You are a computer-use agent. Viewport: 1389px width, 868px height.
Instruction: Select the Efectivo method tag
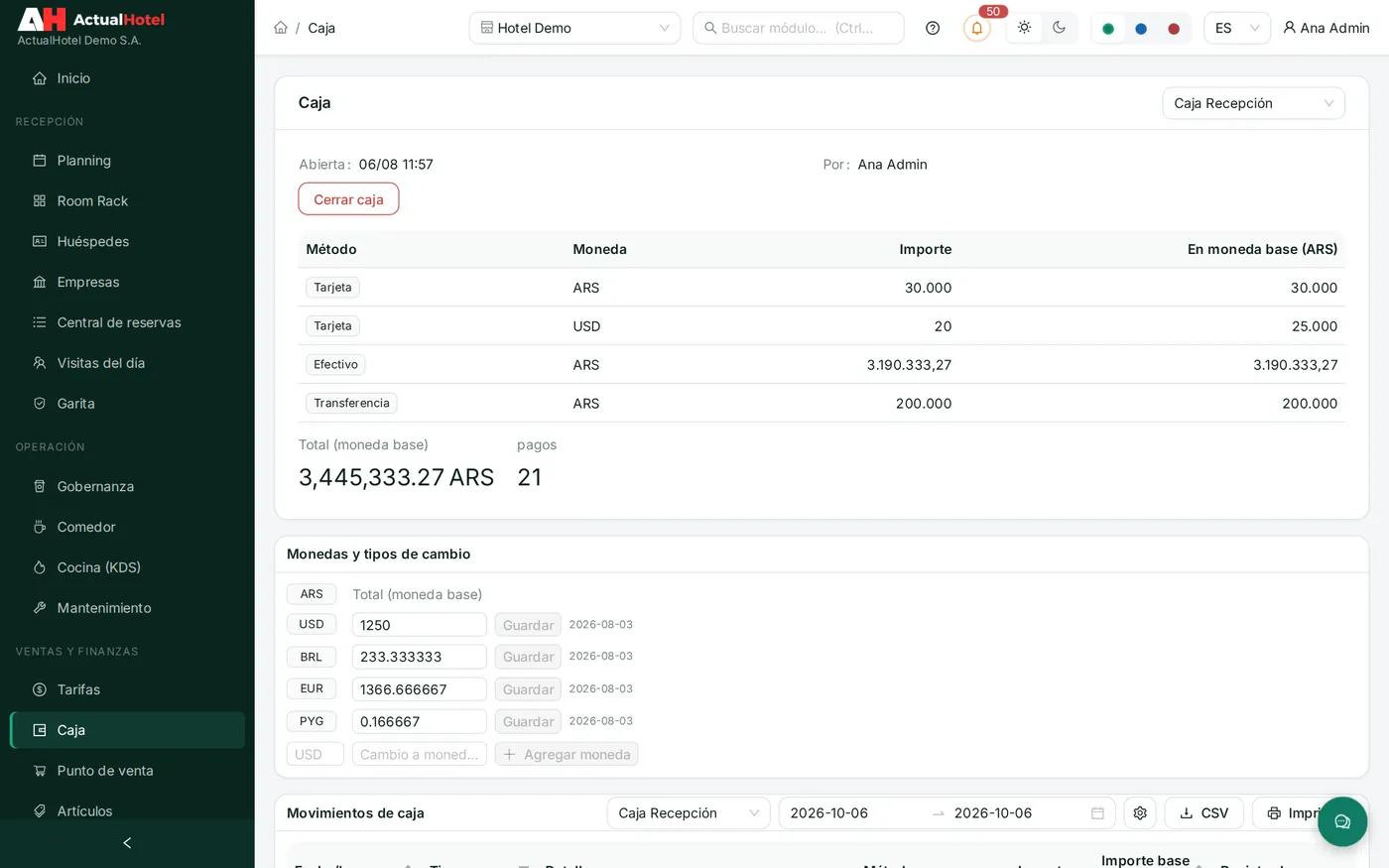335,365
